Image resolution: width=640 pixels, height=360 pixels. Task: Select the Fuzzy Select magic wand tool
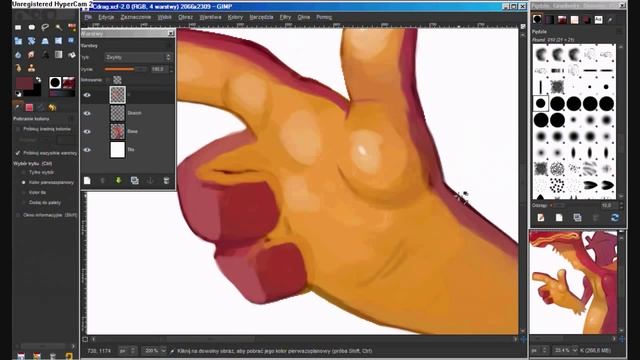tap(59, 27)
